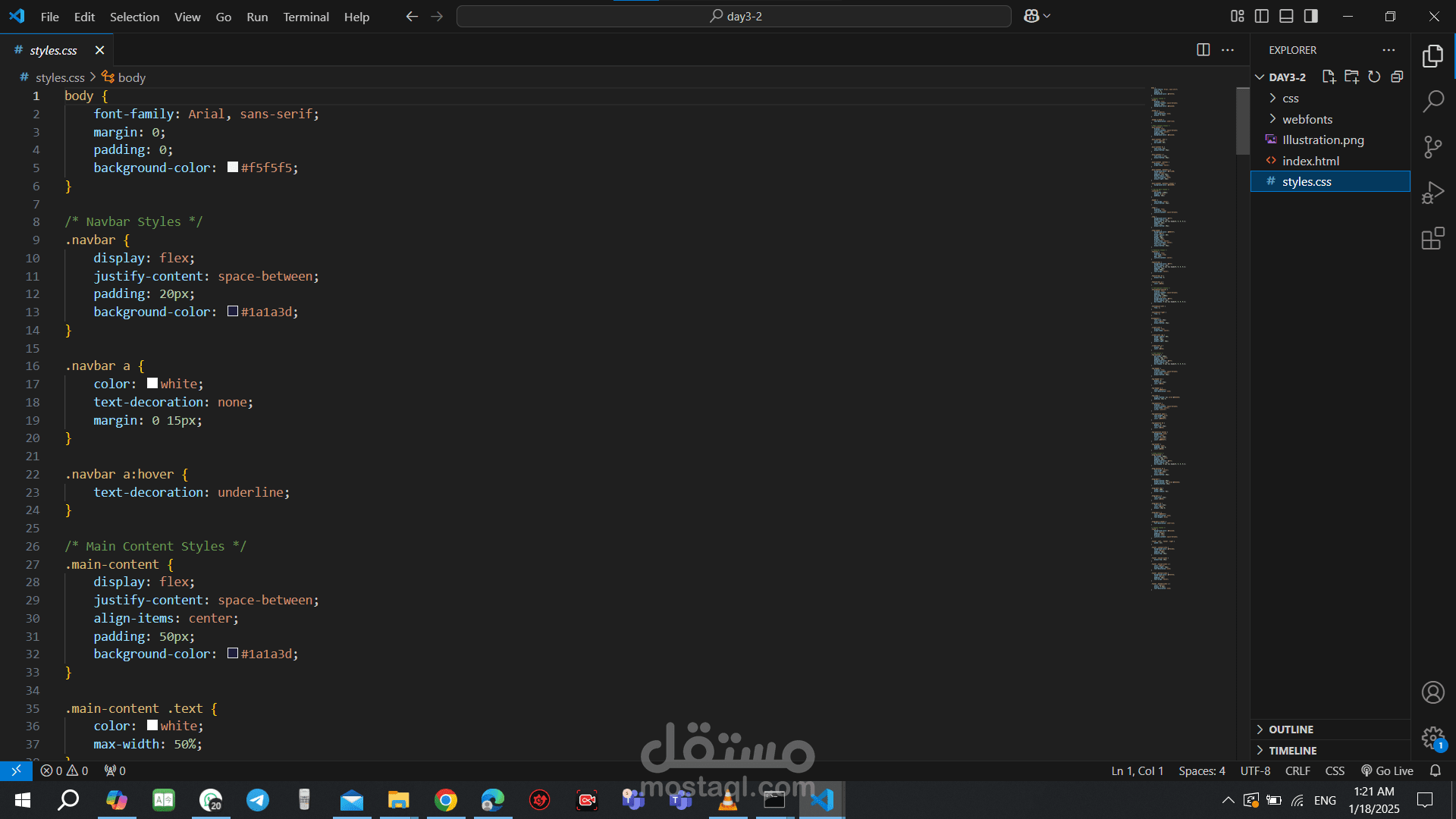Split the editor to the right

[1203, 50]
